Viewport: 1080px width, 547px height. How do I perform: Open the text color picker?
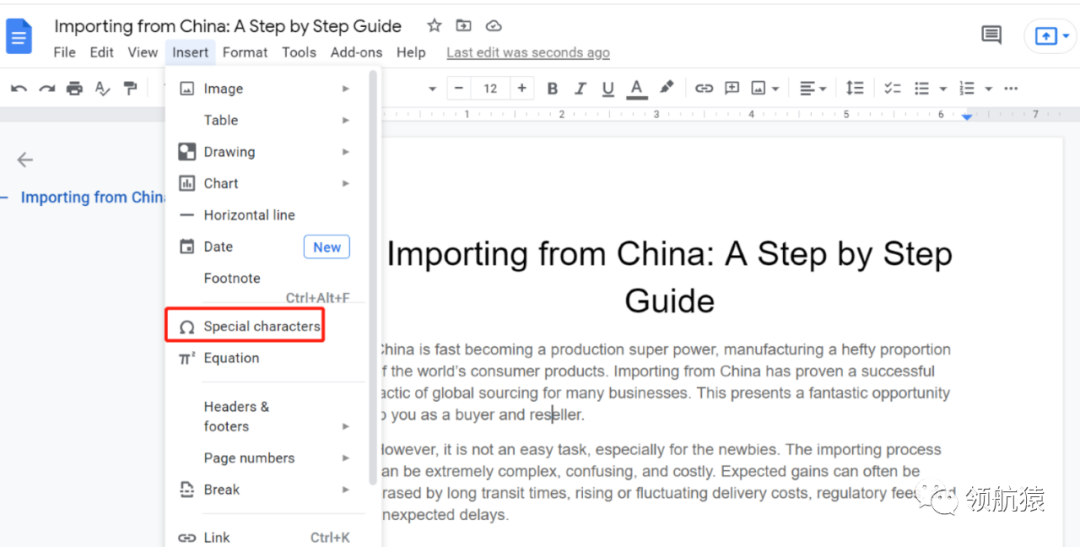[x=636, y=89]
